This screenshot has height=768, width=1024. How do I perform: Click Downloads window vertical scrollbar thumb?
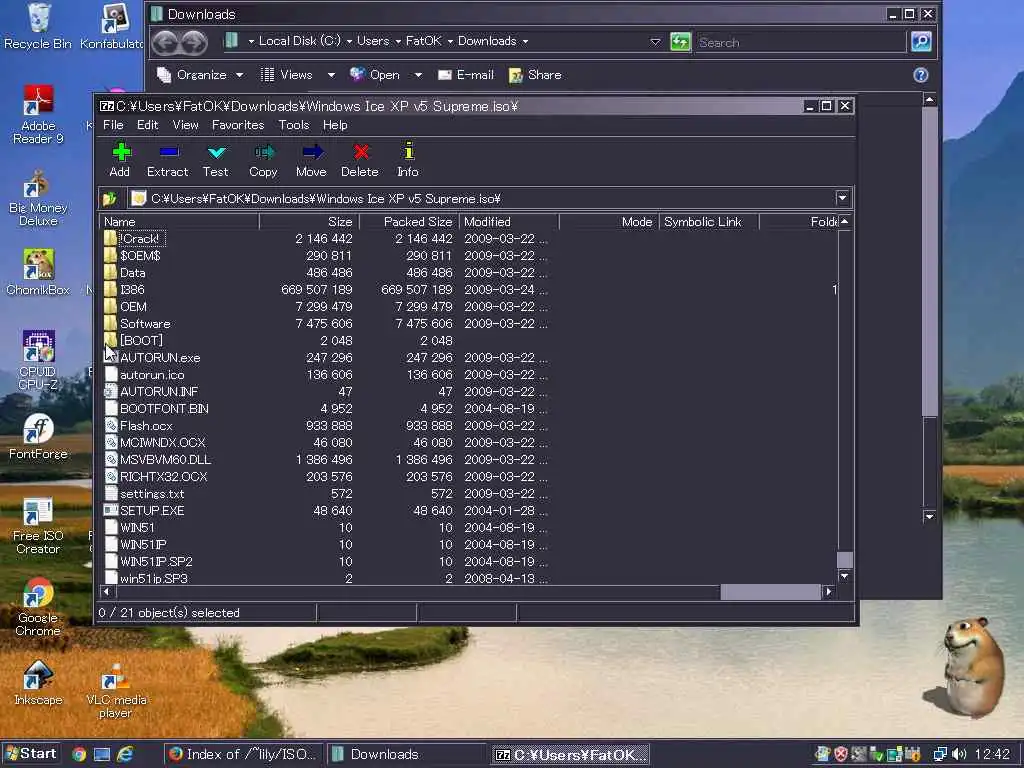point(930,261)
